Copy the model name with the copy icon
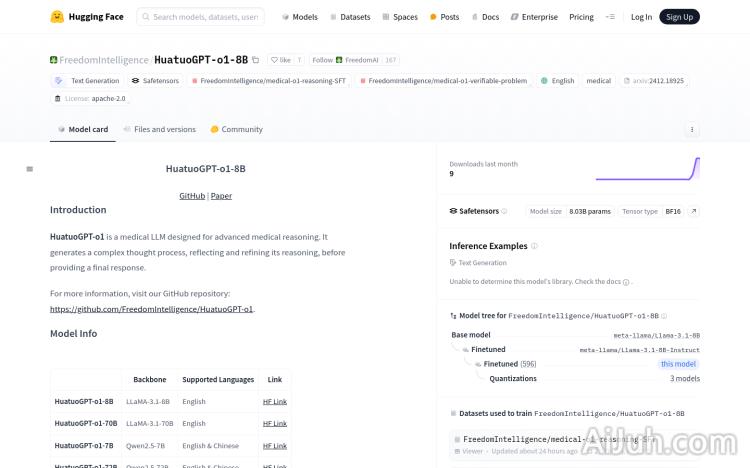Screen dimensions: 750x468 point(256,60)
